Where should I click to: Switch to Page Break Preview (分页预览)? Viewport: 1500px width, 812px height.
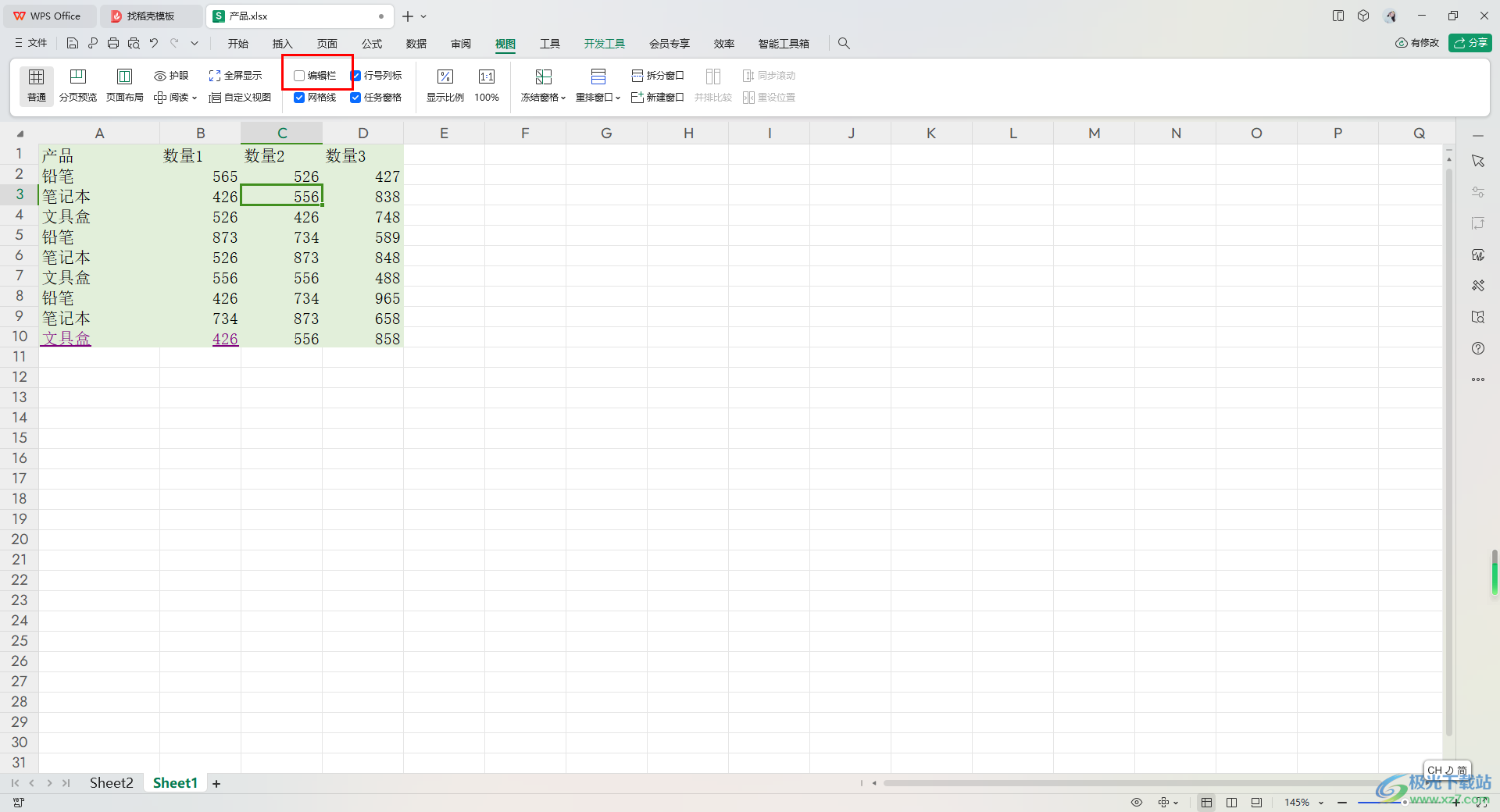pos(78,86)
